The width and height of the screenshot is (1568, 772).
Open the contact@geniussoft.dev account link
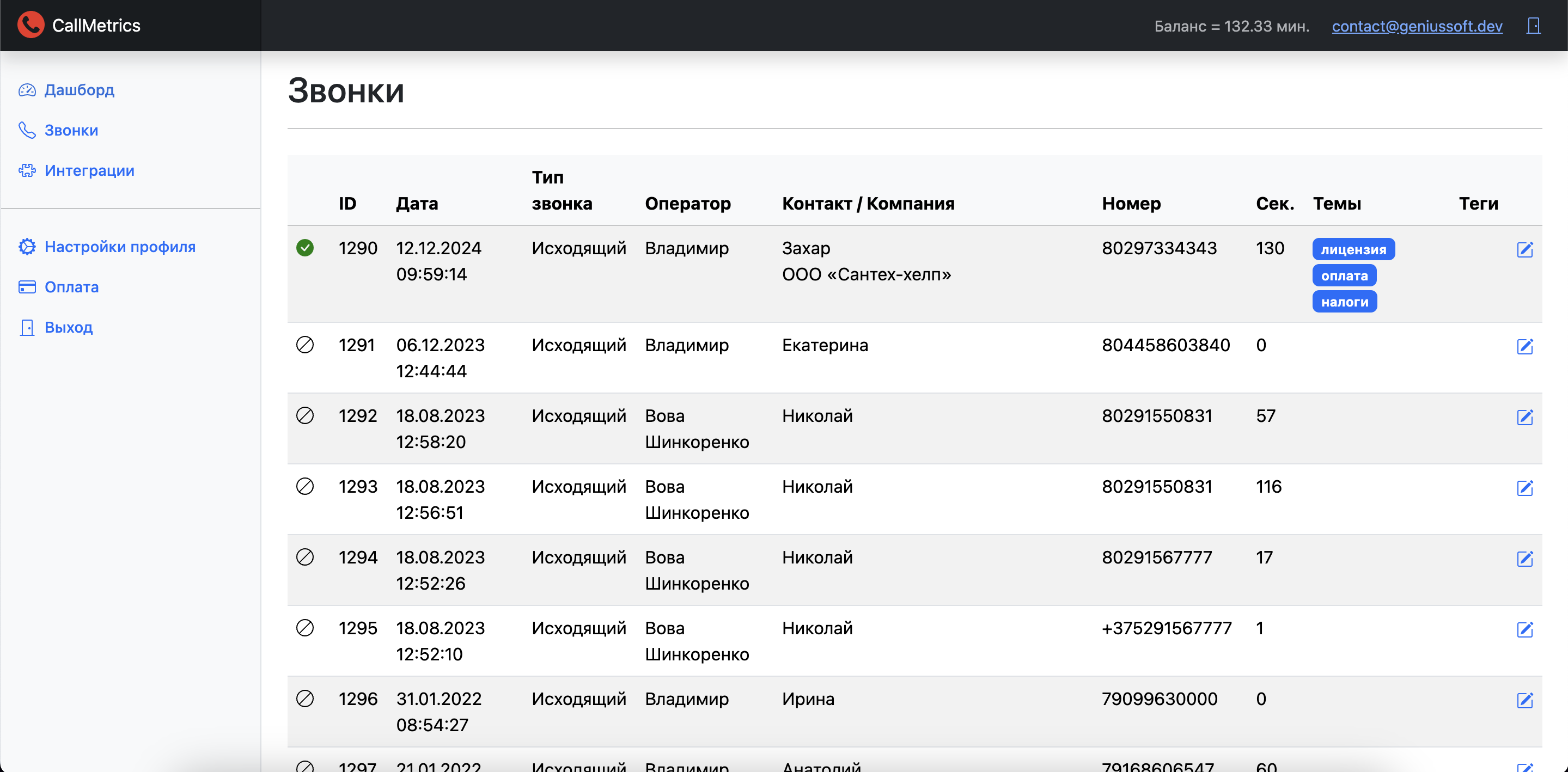1417,26
